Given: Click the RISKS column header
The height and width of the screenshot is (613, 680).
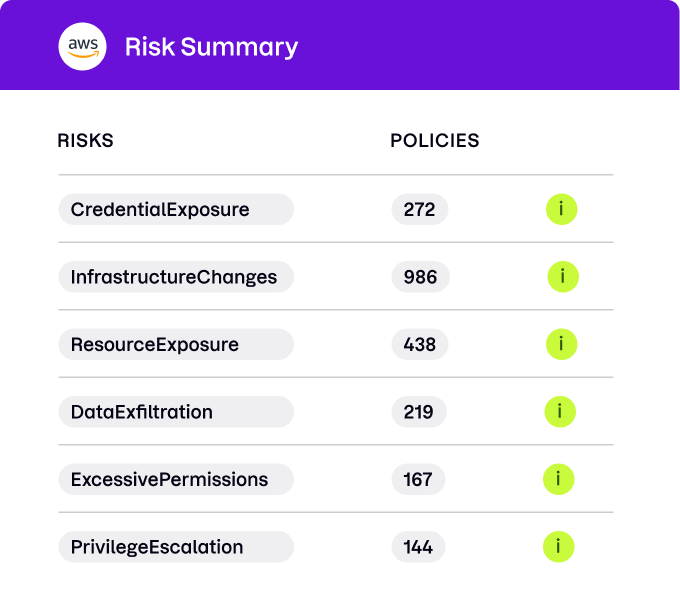Looking at the screenshot, I should [x=86, y=141].
